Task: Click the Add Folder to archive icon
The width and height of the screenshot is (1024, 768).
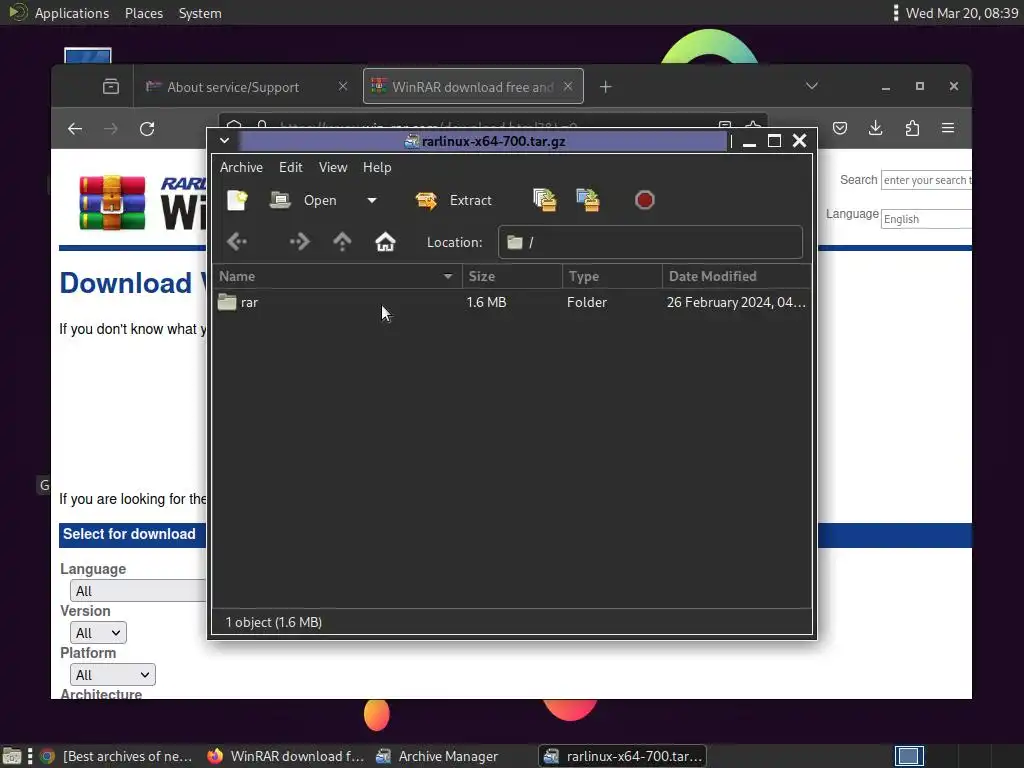Action: click(x=588, y=200)
